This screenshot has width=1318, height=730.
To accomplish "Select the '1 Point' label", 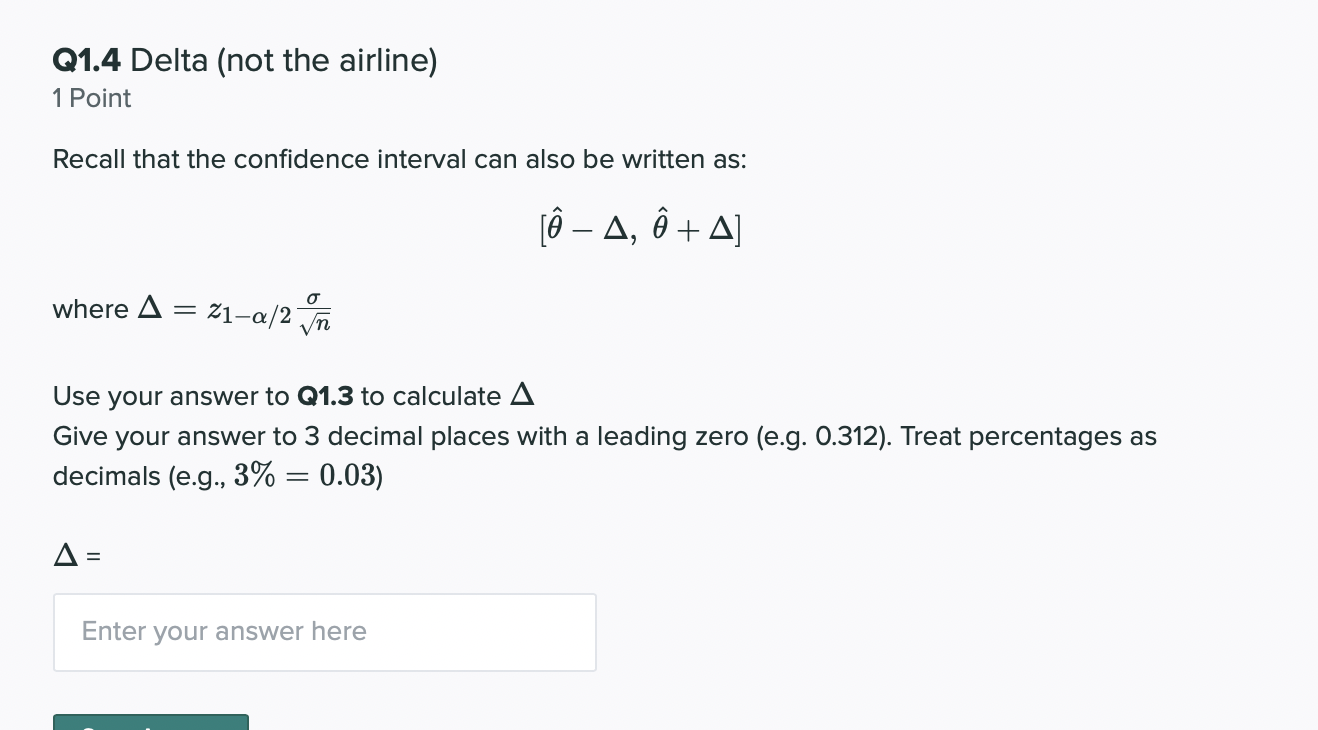I will tap(92, 99).
